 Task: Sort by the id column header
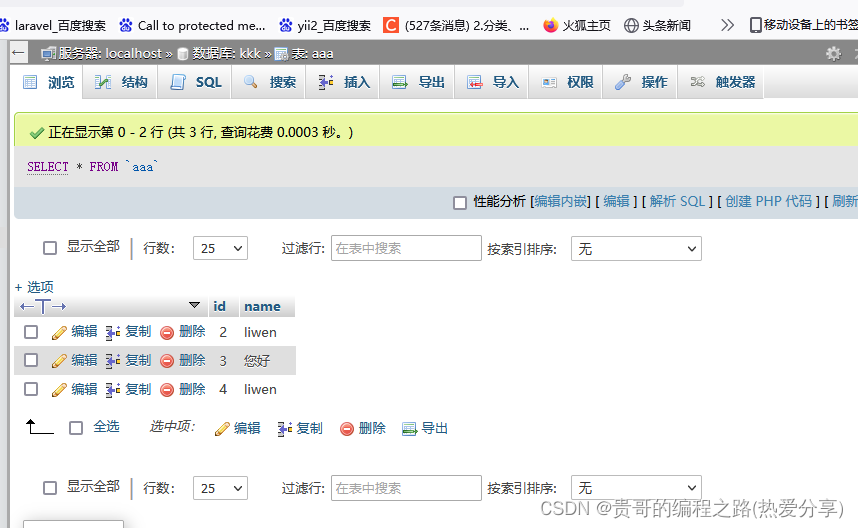[x=219, y=306]
